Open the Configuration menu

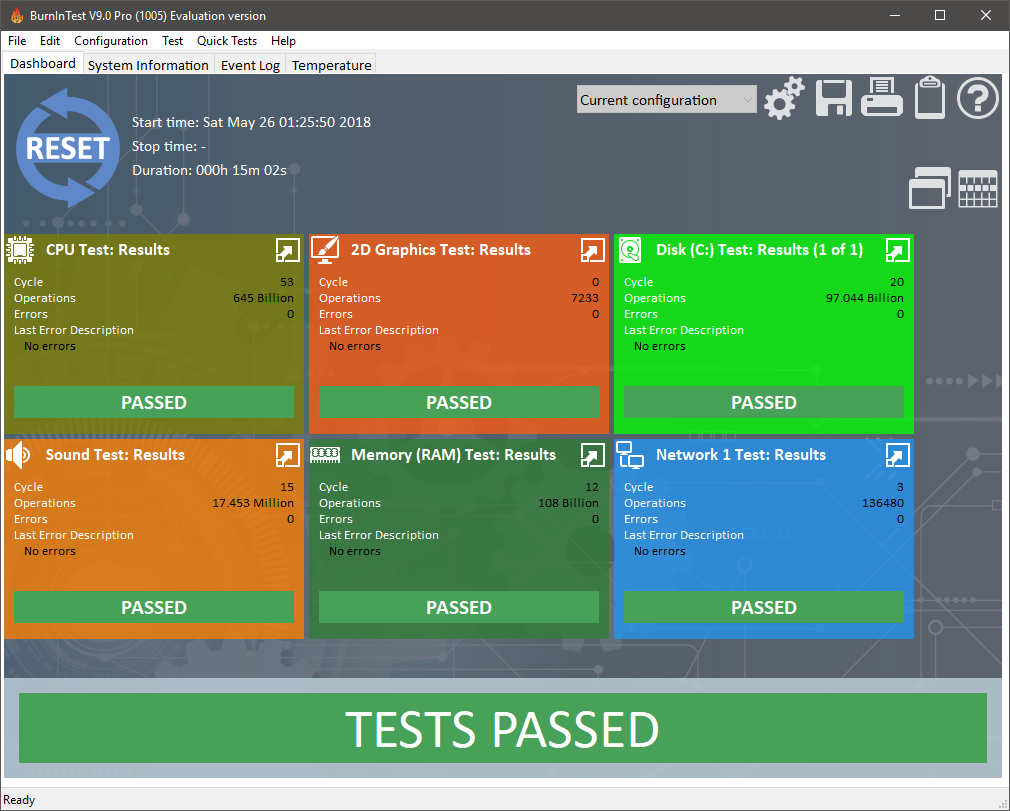click(x=111, y=41)
